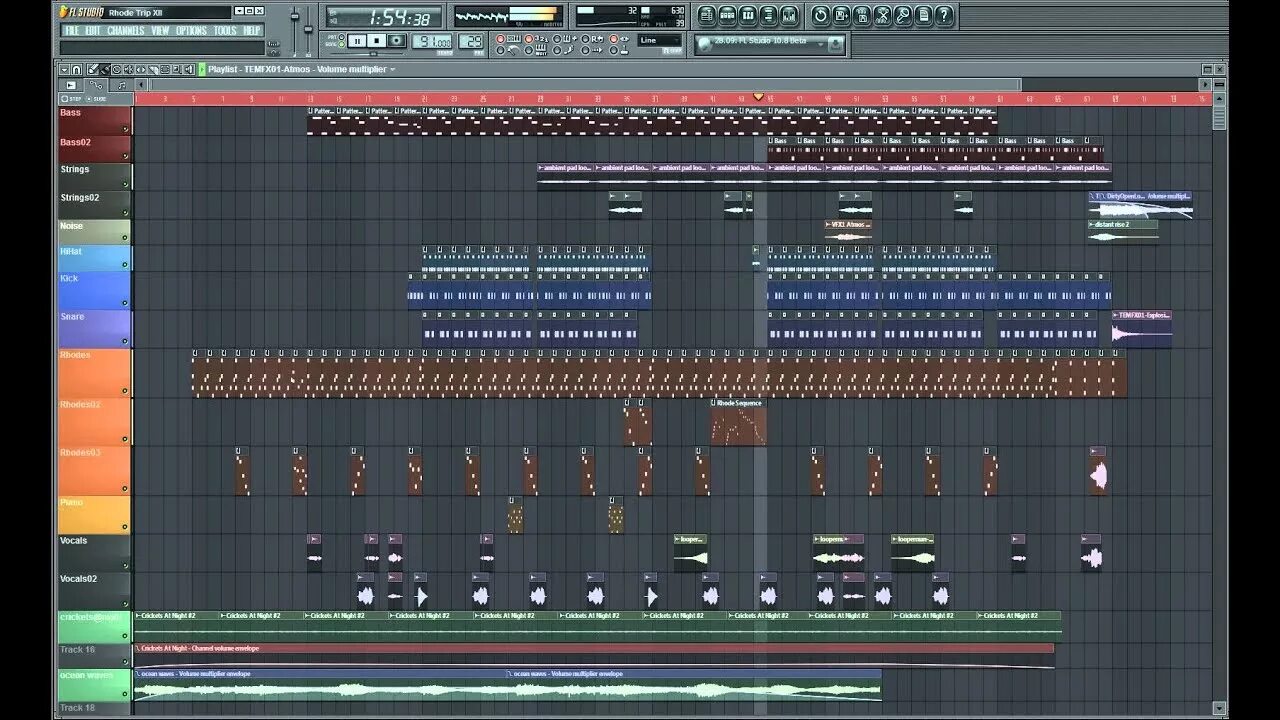This screenshot has height=720, width=1280.
Task: Adjust the main pitch slider
Action: pos(308,29)
